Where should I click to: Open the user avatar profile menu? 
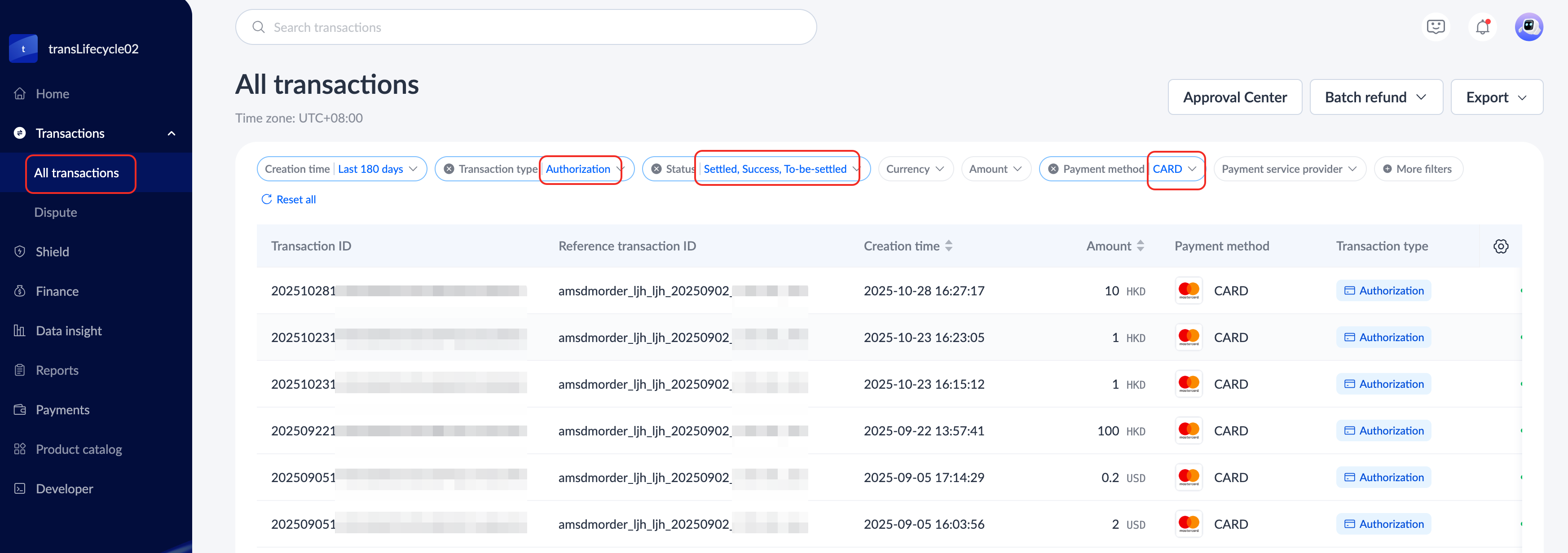click(x=1528, y=27)
